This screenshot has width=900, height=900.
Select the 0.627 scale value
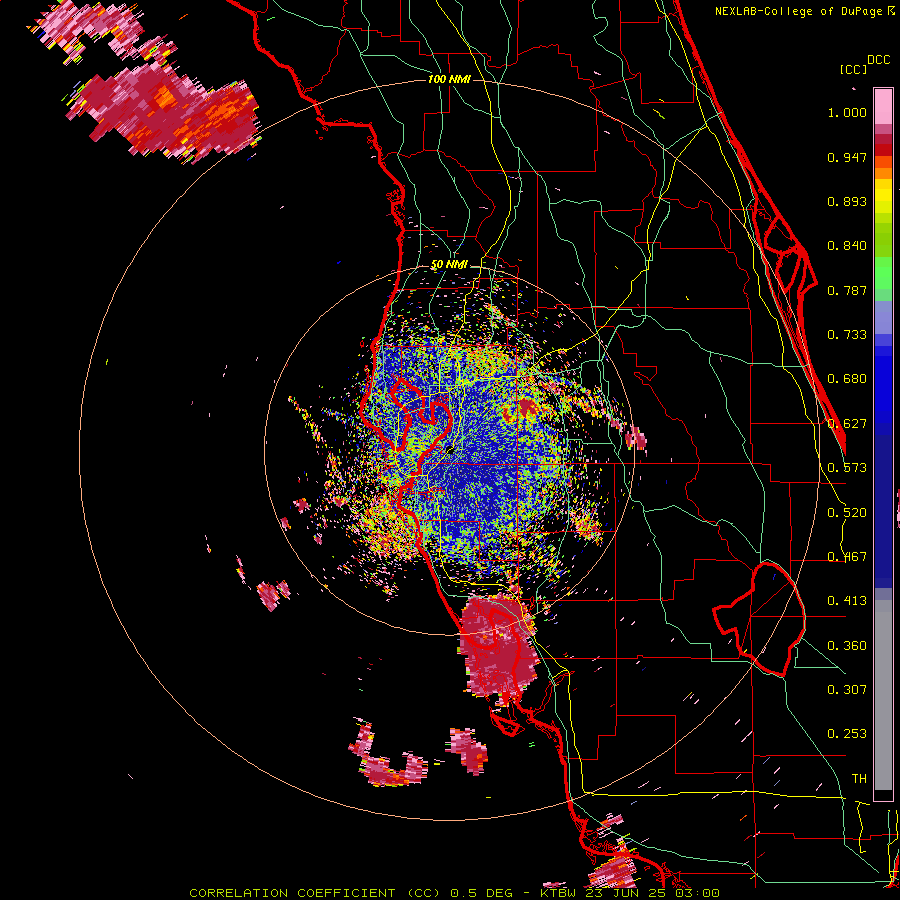tap(847, 424)
